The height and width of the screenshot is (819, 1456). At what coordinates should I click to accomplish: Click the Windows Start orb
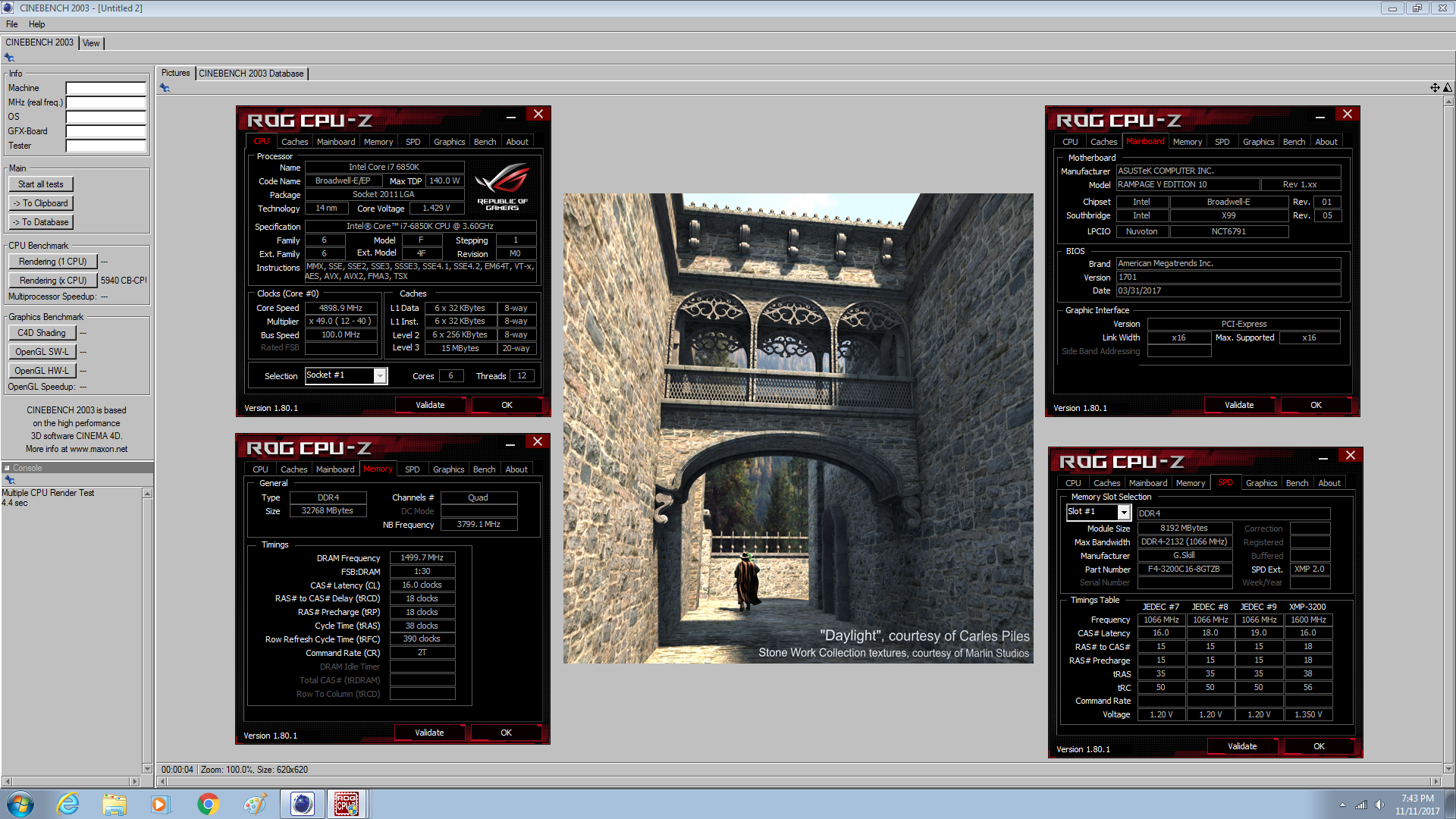click(x=20, y=804)
